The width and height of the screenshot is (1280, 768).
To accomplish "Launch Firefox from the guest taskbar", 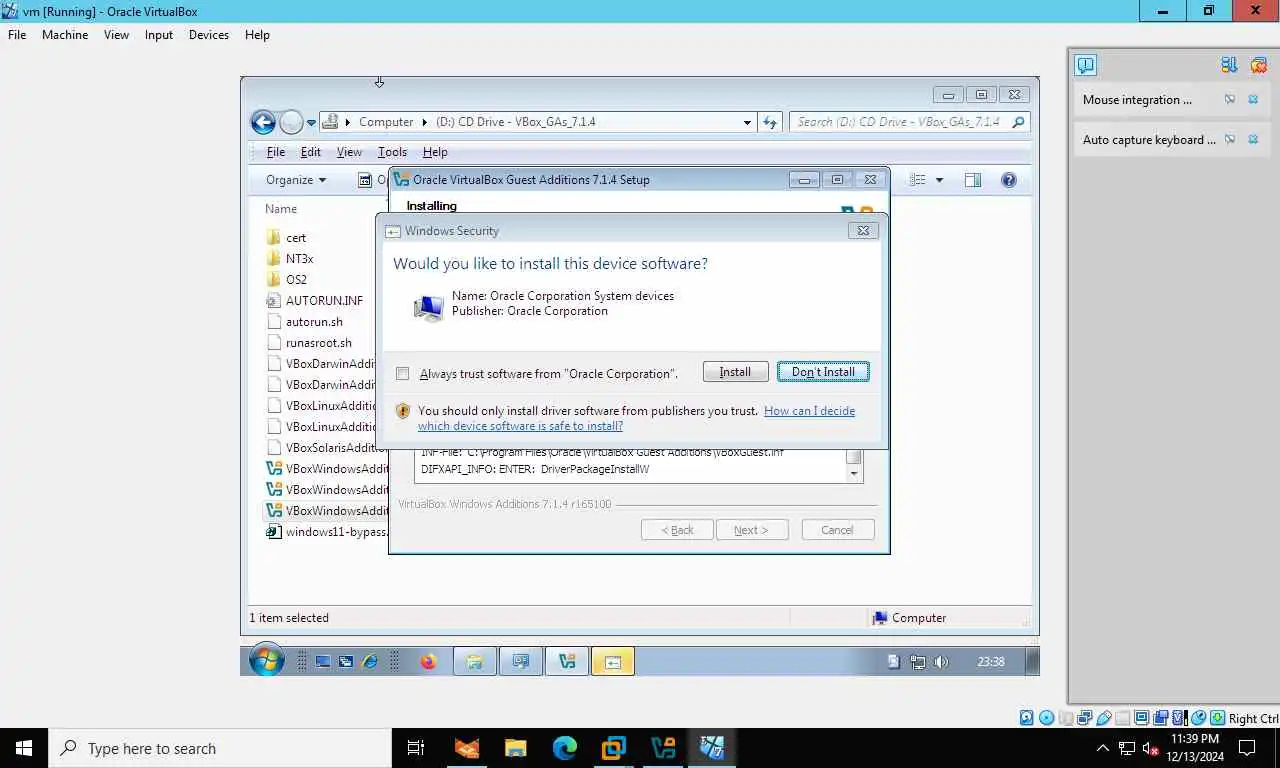I will [x=428, y=661].
